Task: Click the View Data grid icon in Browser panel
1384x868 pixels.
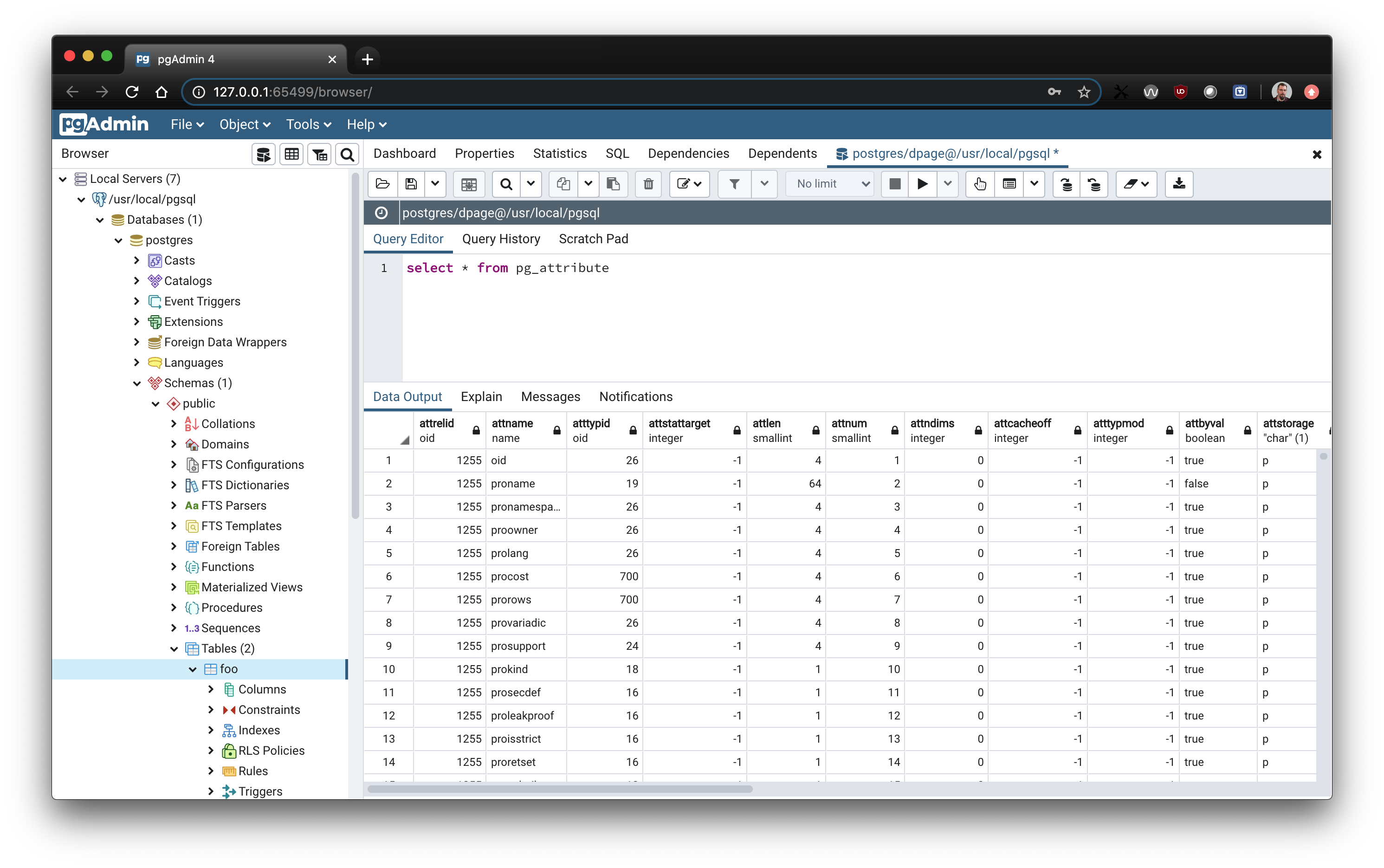Action: click(x=291, y=154)
